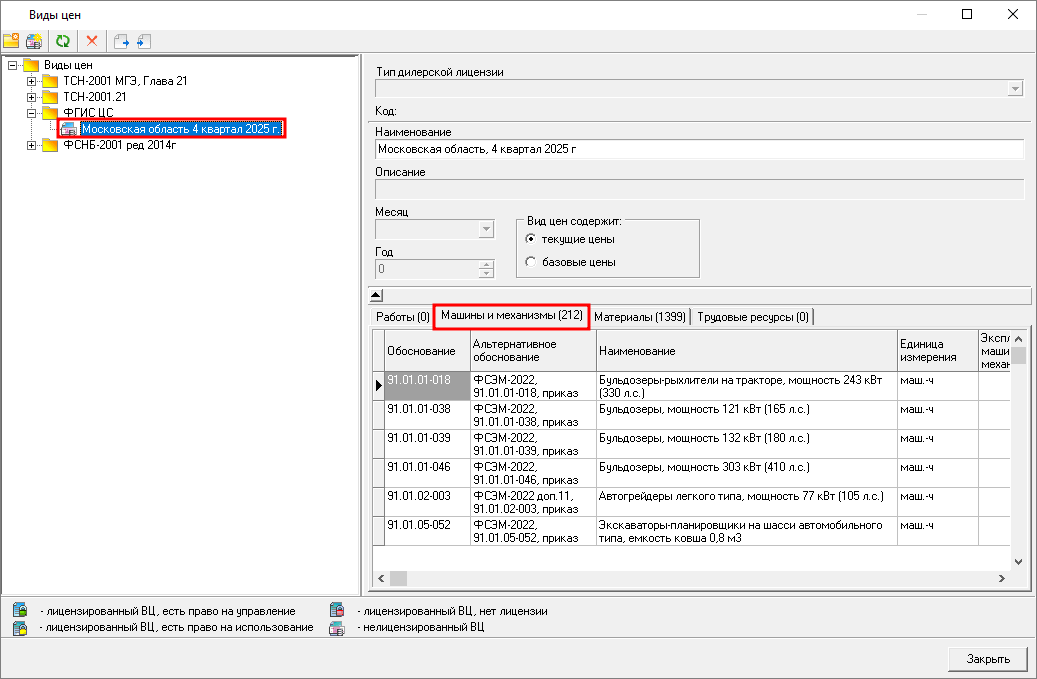Select Московская область 4 квартал 2025 г. item
The height and width of the screenshot is (679, 1037).
181,129
